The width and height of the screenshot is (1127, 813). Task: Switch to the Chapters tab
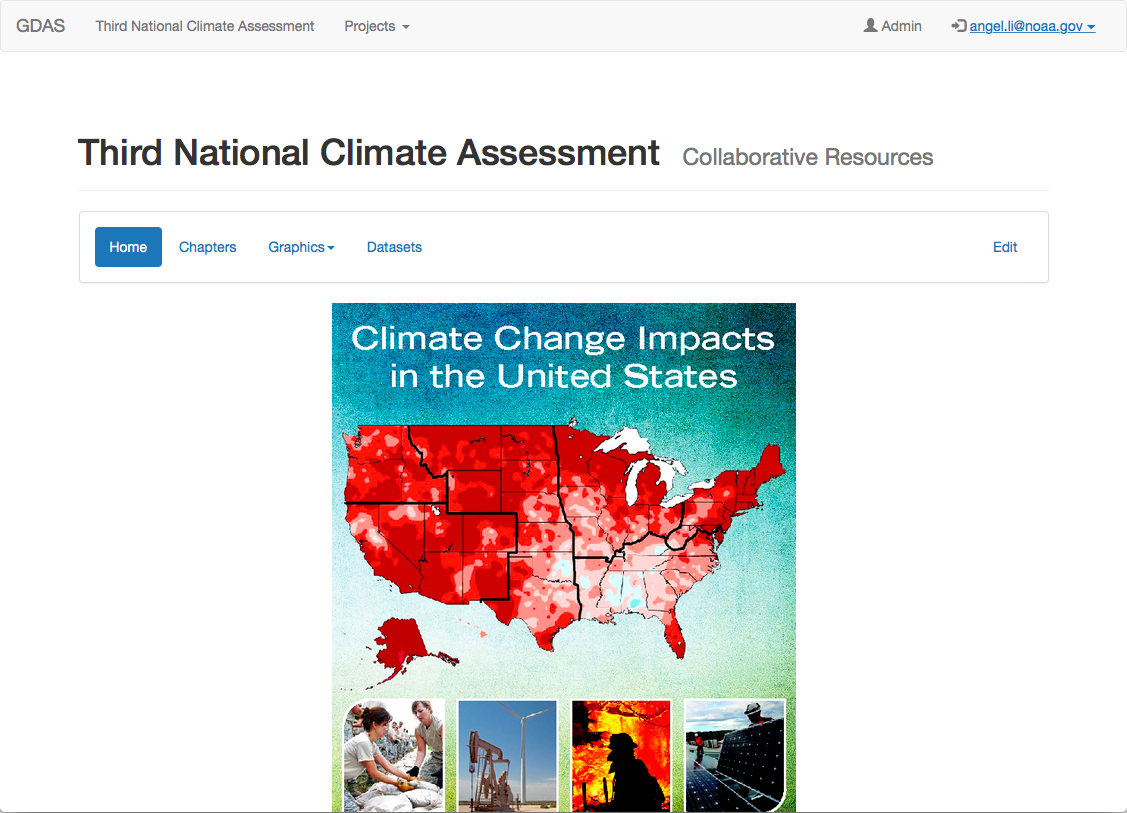[x=208, y=247]
